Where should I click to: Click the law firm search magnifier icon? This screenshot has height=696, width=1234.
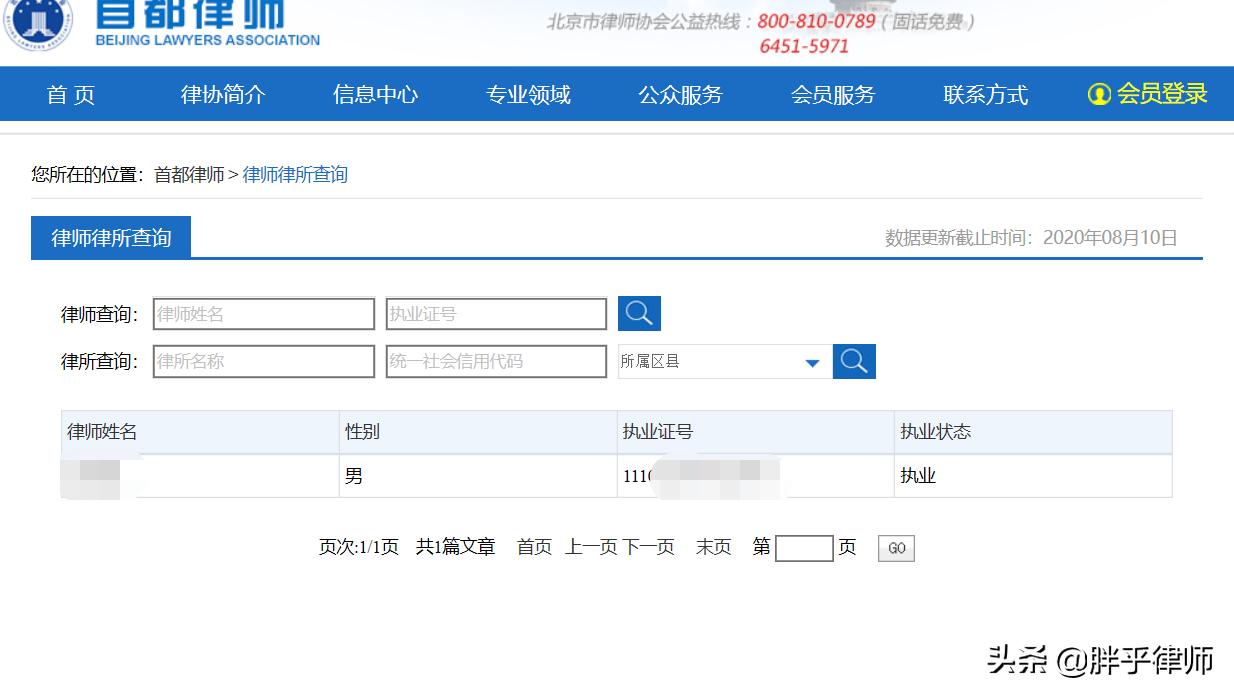click(x=854, y=361)
